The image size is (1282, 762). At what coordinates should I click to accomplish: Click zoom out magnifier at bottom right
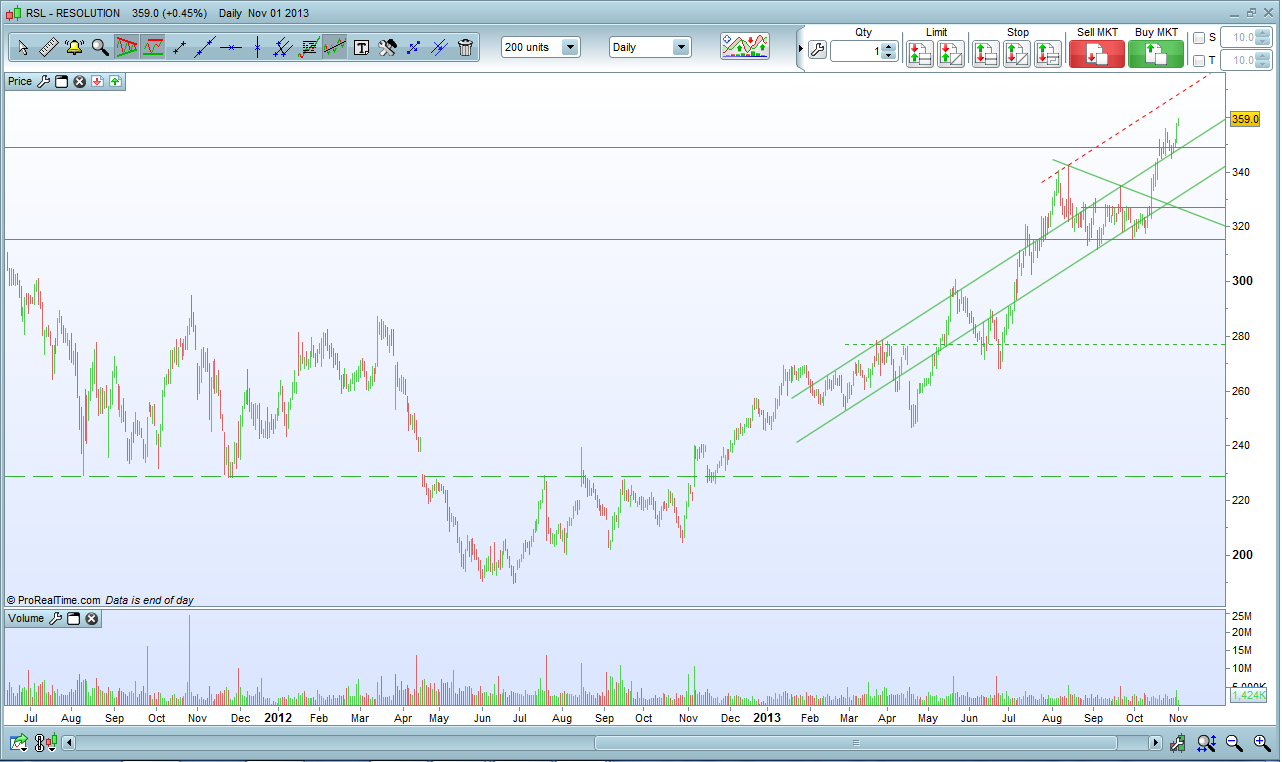click(1234, 743)
